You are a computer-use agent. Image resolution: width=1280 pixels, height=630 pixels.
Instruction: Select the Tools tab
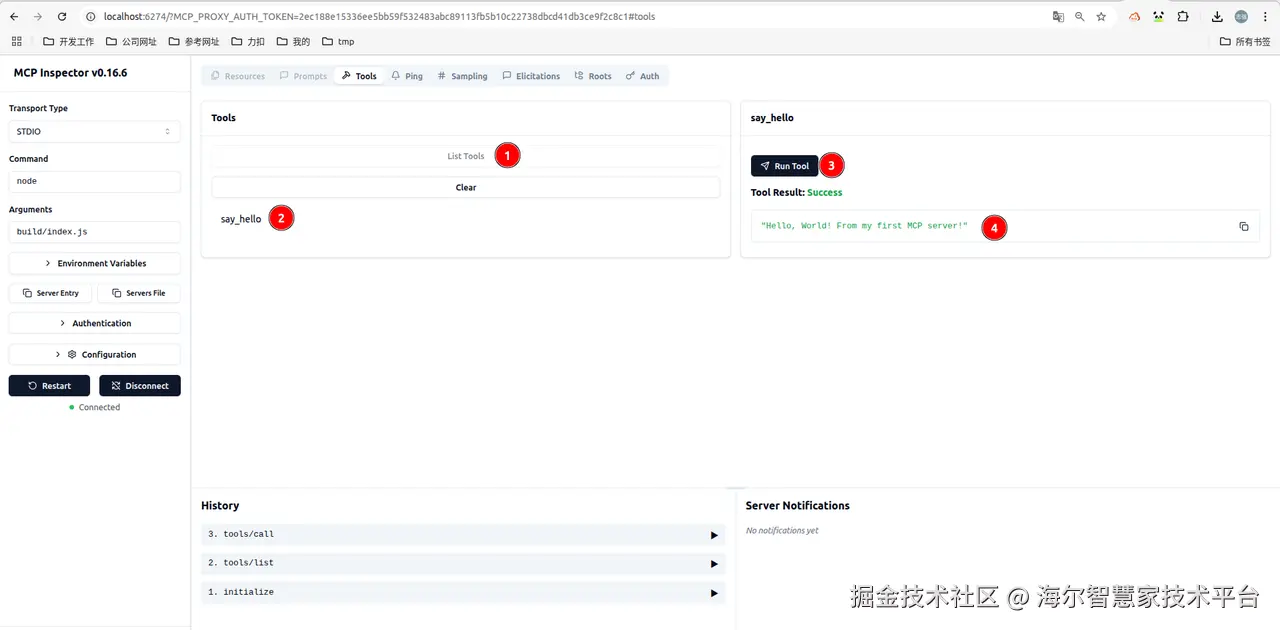click(x=359, y=76)
